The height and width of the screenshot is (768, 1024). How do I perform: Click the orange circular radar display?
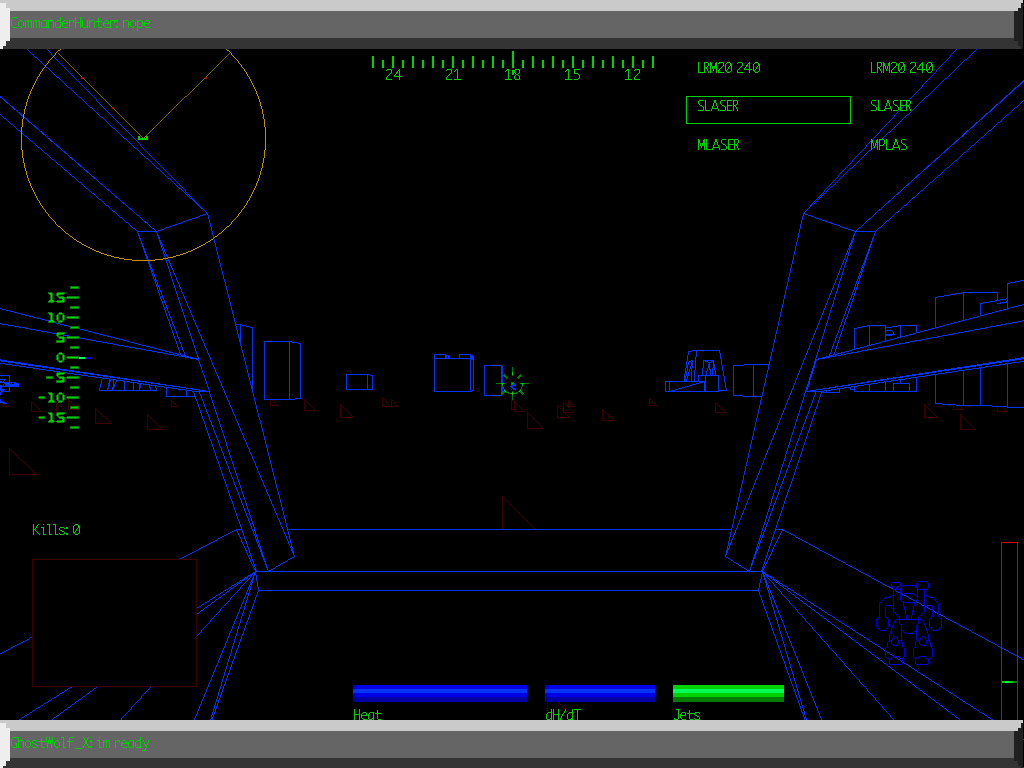click(143, 139)
